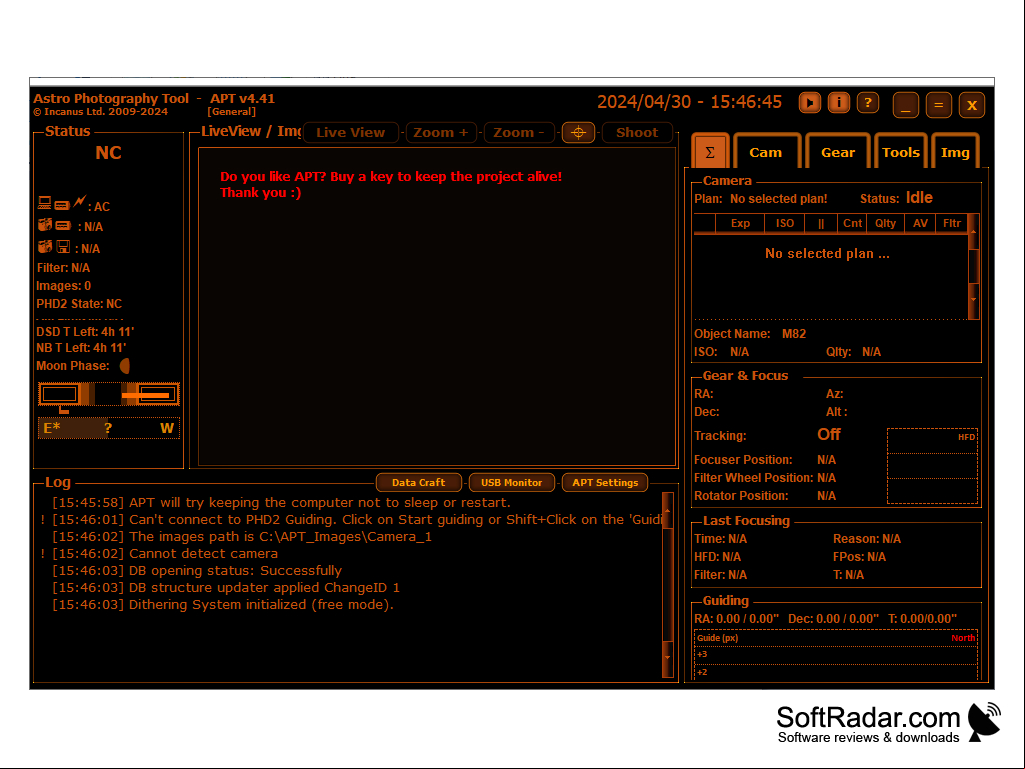
Task: Open Data Craft
Action: tap(418, 483)
